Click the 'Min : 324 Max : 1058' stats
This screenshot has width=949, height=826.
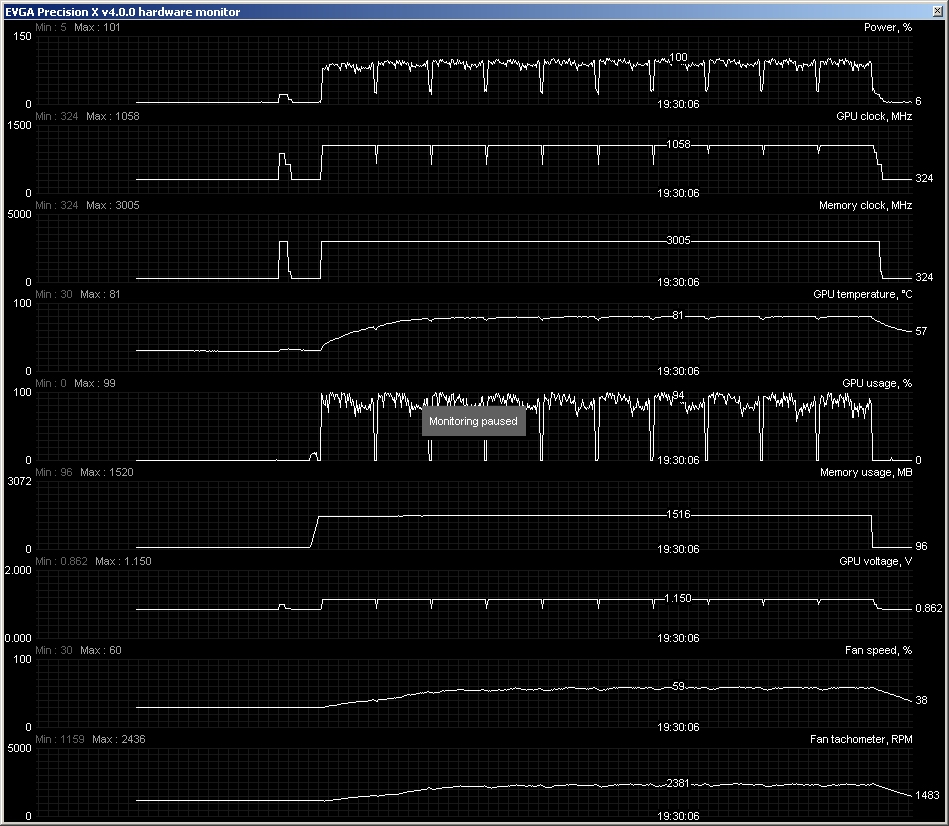click(87, 116)
